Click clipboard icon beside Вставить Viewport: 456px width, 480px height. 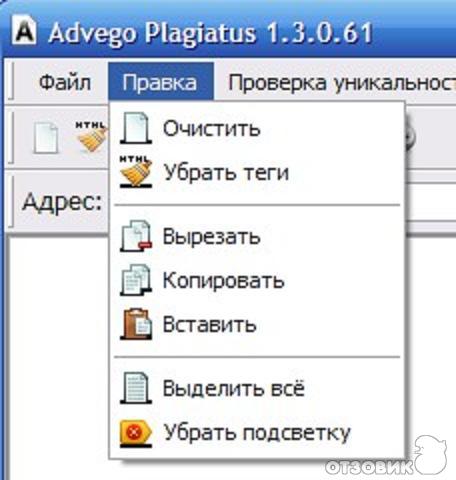136,324
